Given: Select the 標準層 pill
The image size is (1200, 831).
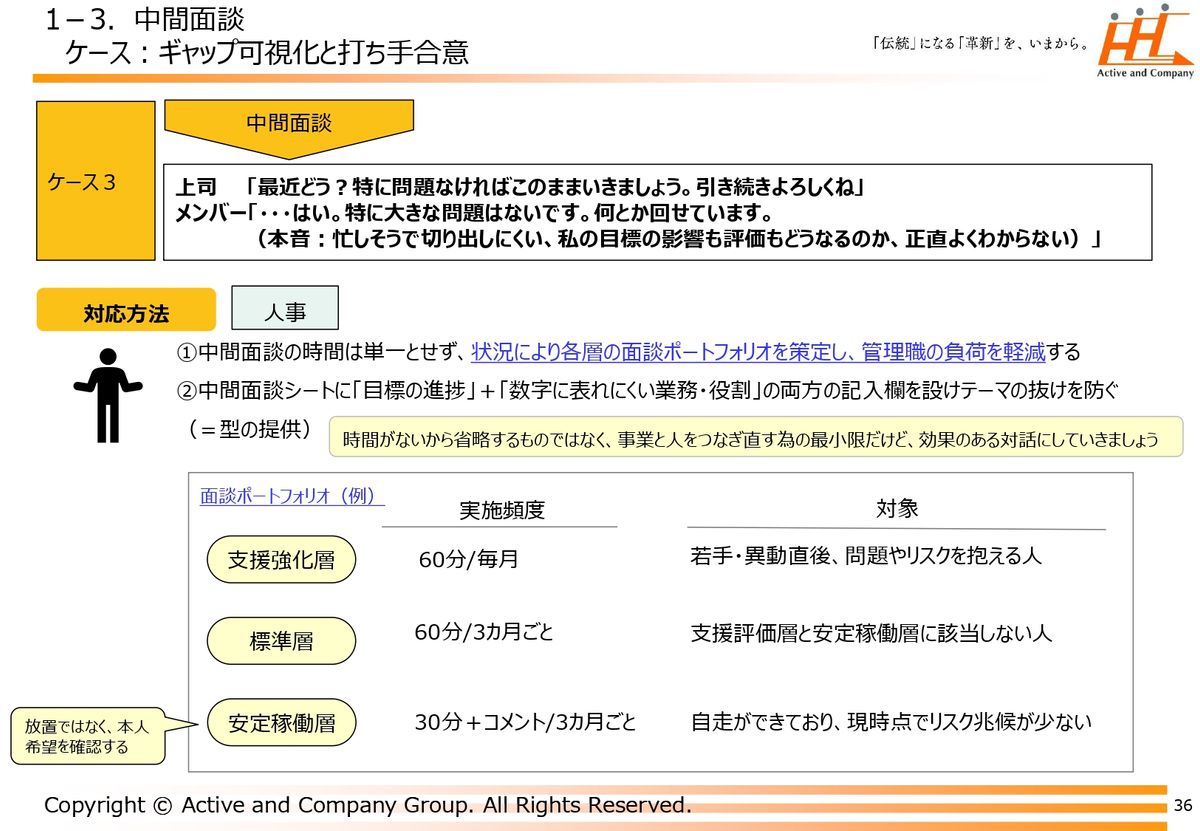Looking at the screenshot, I should [x=281, y=641].
